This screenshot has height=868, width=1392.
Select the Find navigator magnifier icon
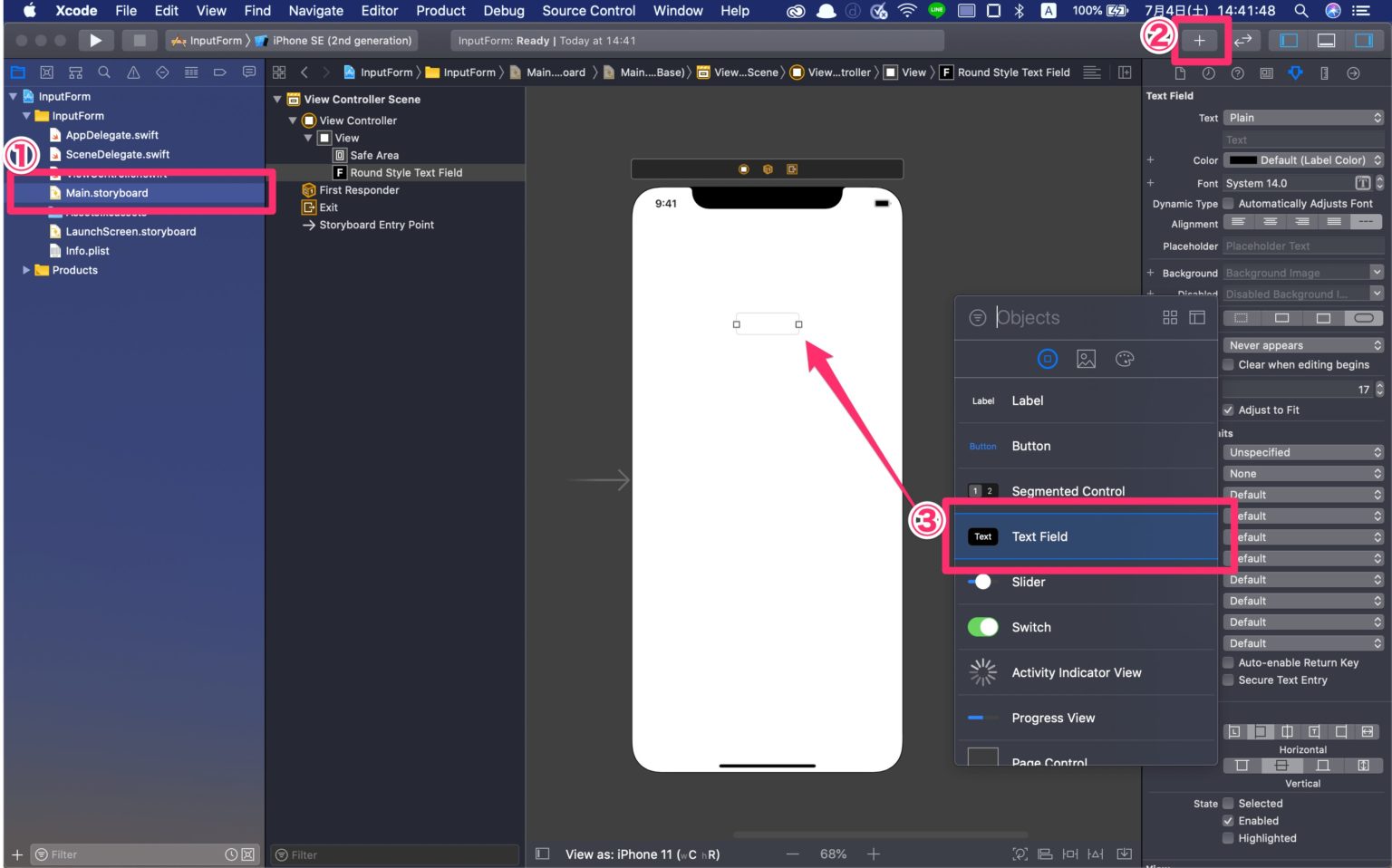[103, 72]
